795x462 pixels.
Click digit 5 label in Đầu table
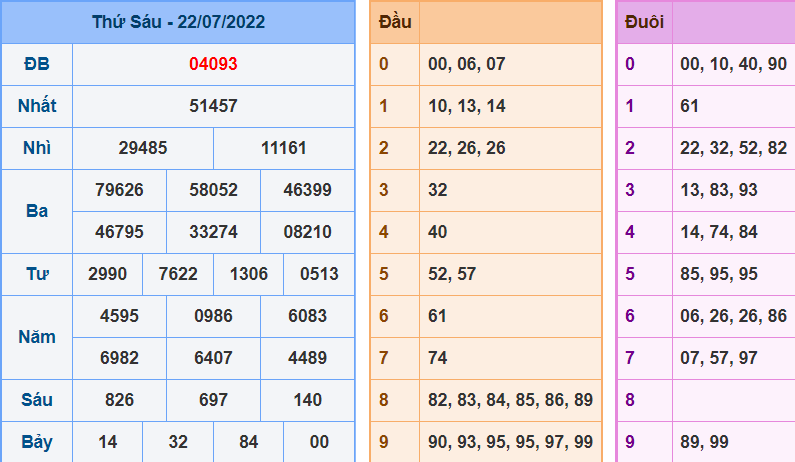coord(384,274)
